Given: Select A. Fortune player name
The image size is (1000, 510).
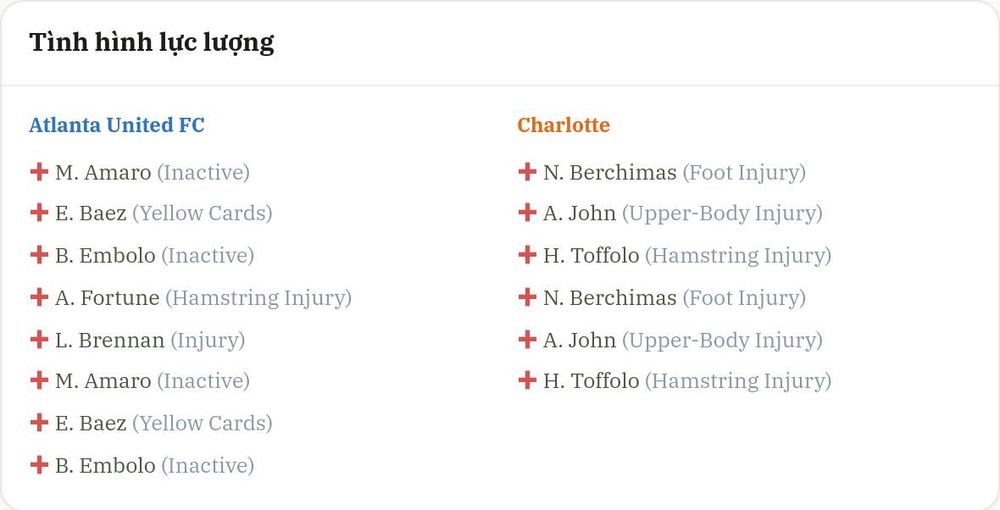Looking at the screenshot, I should [107, 298].
